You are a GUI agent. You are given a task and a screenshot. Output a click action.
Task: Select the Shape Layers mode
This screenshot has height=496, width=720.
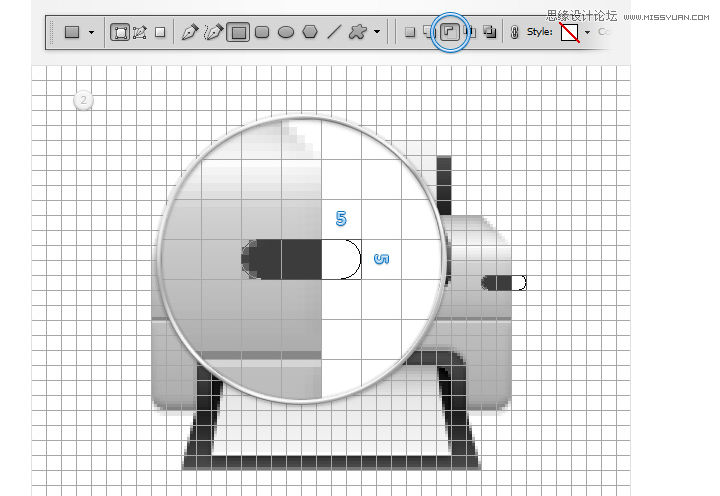pyautogui.click(x=119, y=32)
